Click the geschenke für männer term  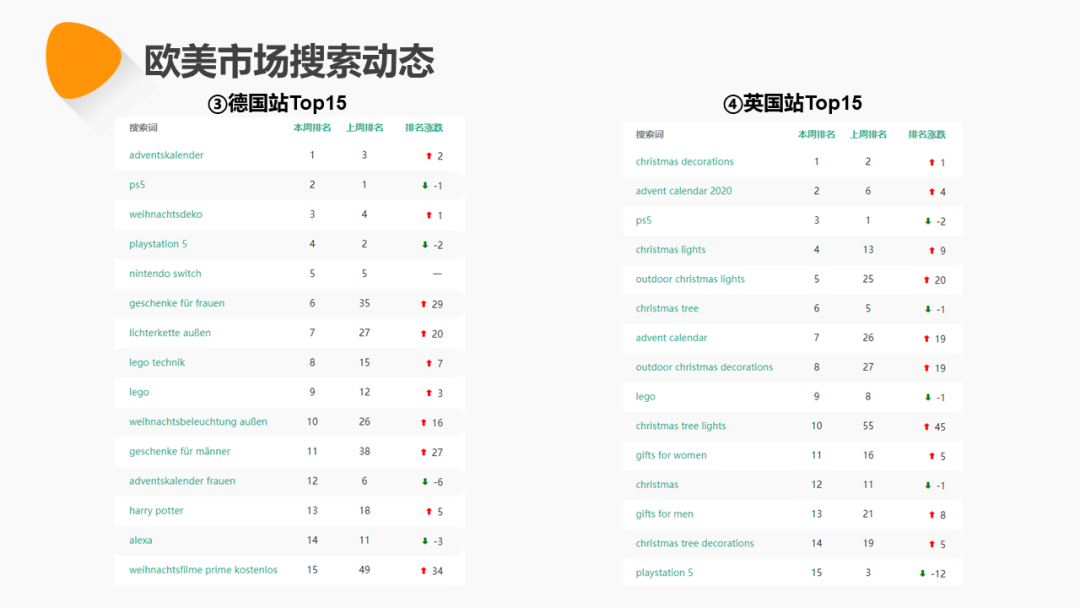[x=179, y=451]
